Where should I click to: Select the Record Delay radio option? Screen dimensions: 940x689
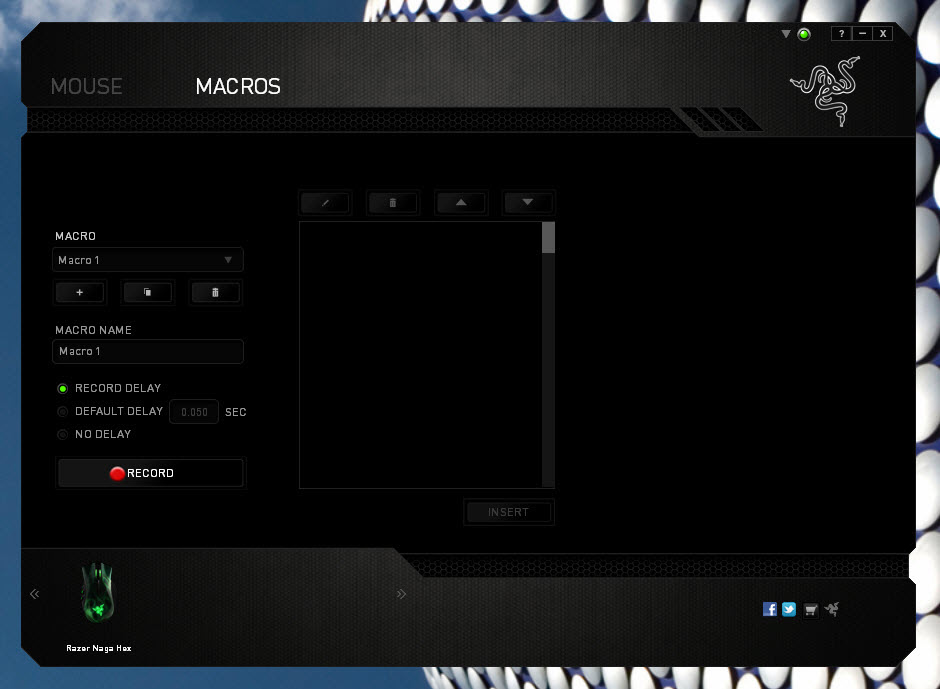tap(62, 389)
